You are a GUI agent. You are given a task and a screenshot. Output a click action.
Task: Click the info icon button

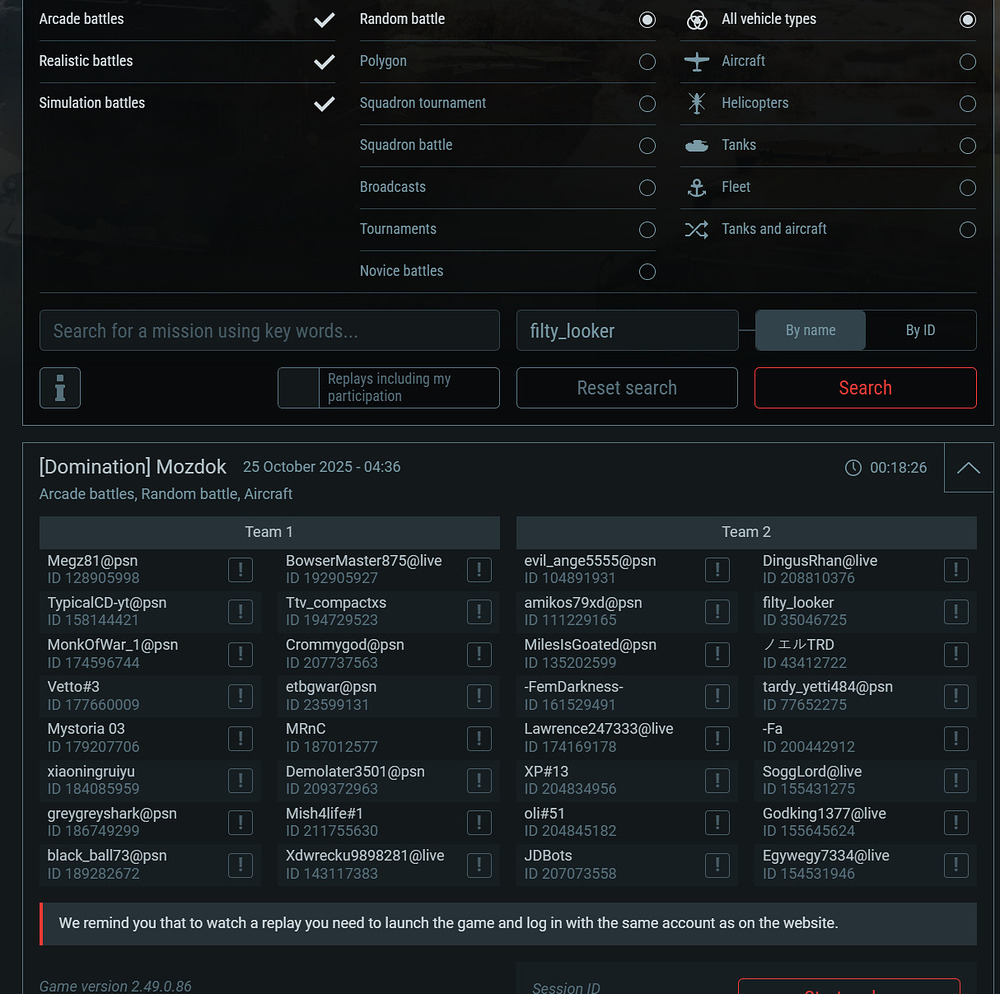click(x=60, y=388)
